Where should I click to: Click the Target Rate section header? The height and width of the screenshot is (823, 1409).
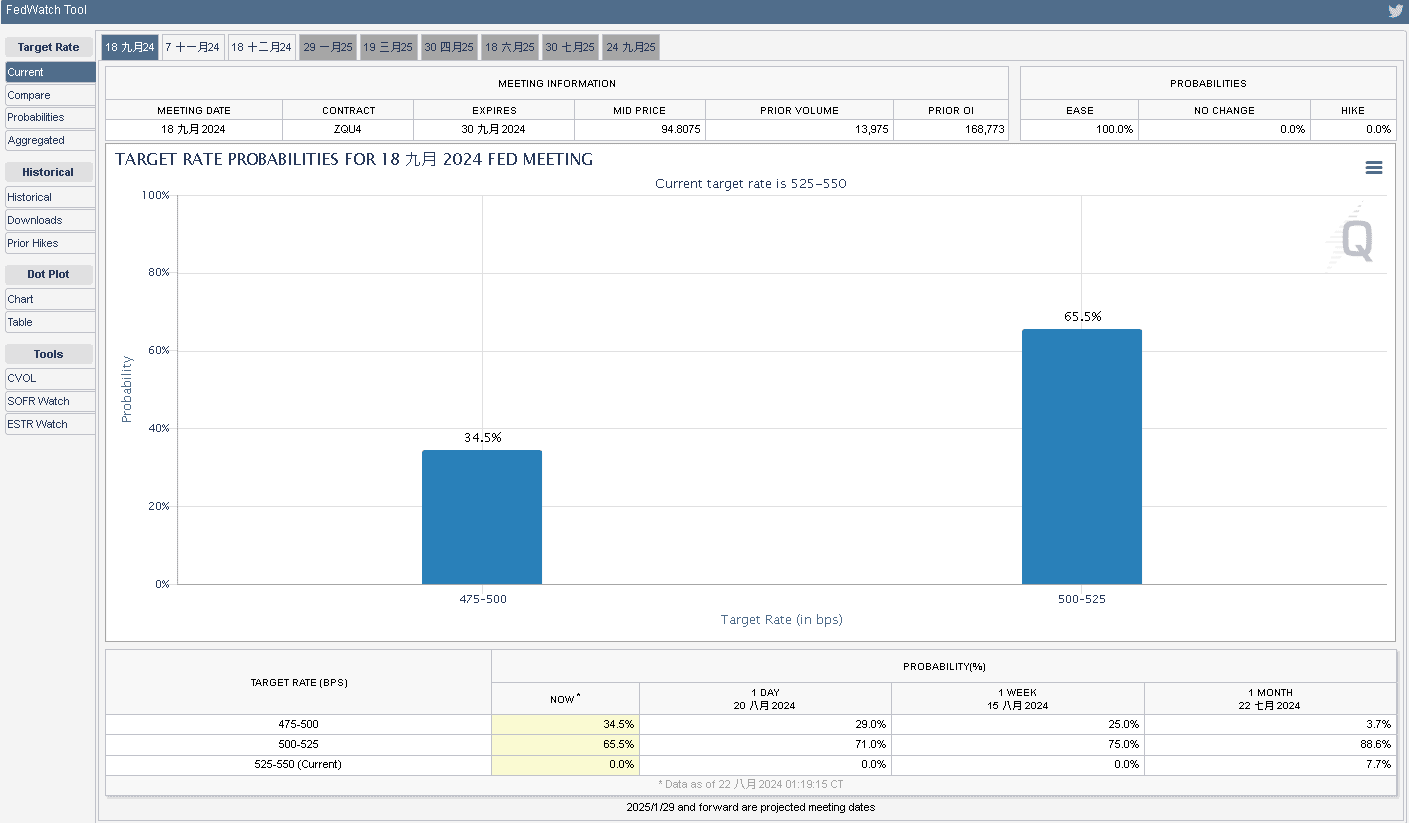point(48,47)
